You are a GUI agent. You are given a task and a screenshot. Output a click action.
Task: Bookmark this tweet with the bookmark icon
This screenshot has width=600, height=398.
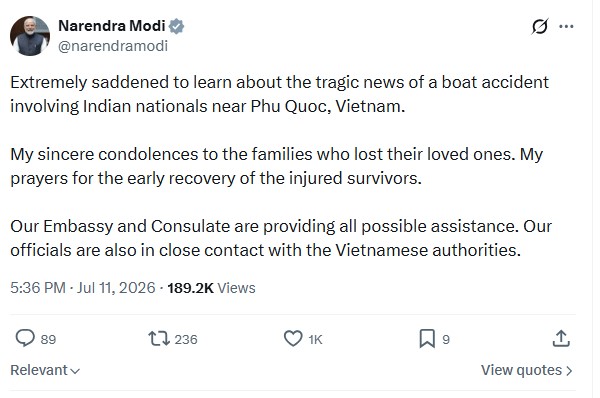[x=427, y=339]
